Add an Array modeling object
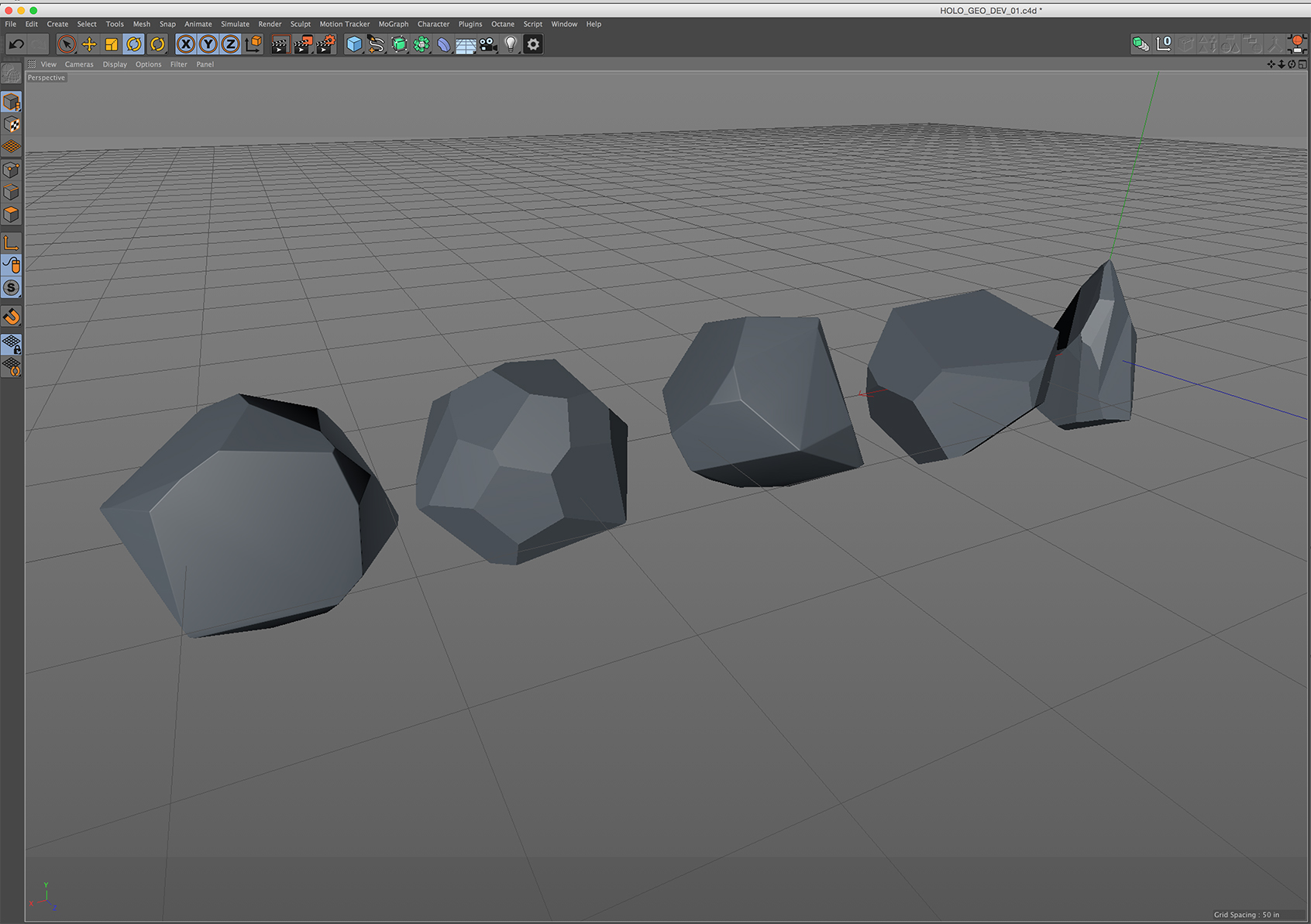Viewport: 1311px width, 924px height. 422,44
